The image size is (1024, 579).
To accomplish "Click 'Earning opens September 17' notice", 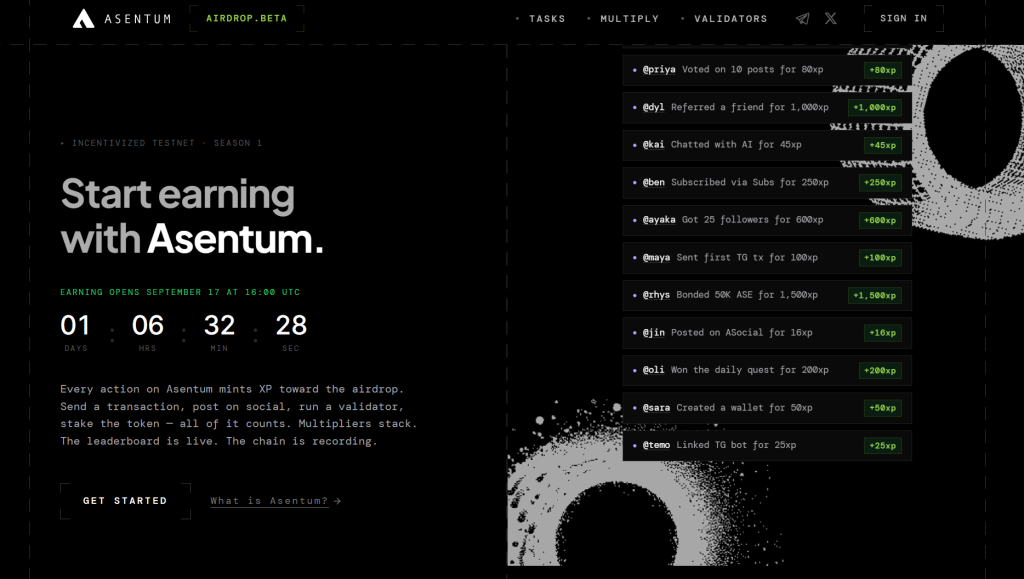I will (180, 292).
